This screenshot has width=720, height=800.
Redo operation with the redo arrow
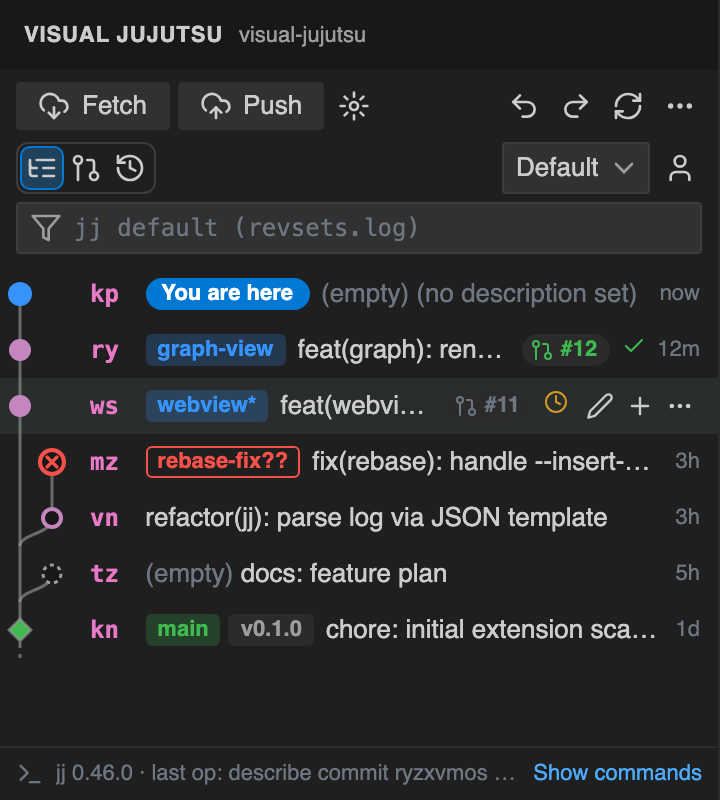(x=576, y=106)
